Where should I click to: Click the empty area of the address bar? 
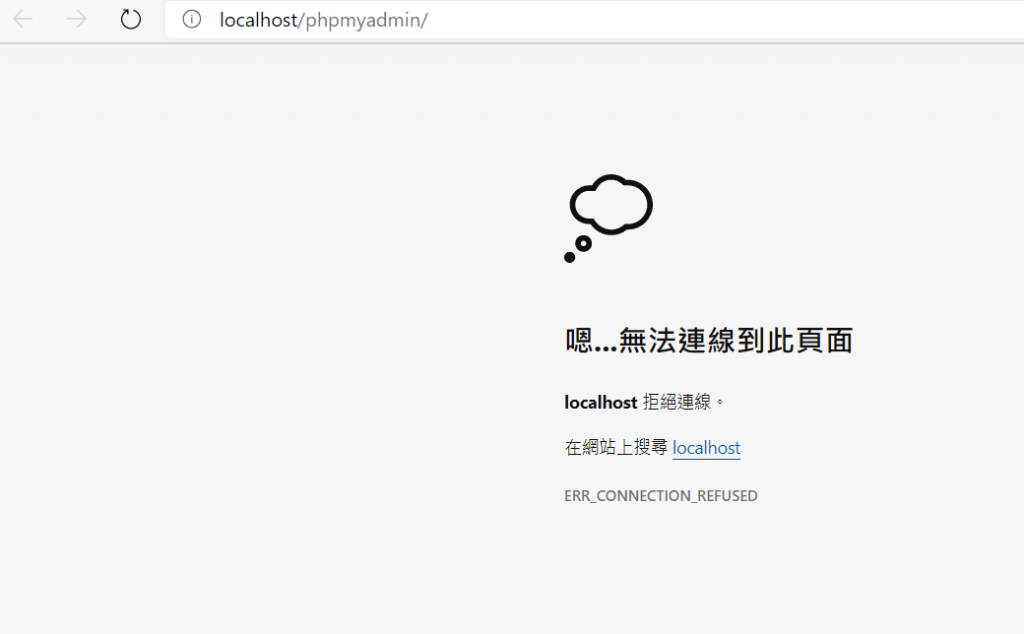coord(718,20)
